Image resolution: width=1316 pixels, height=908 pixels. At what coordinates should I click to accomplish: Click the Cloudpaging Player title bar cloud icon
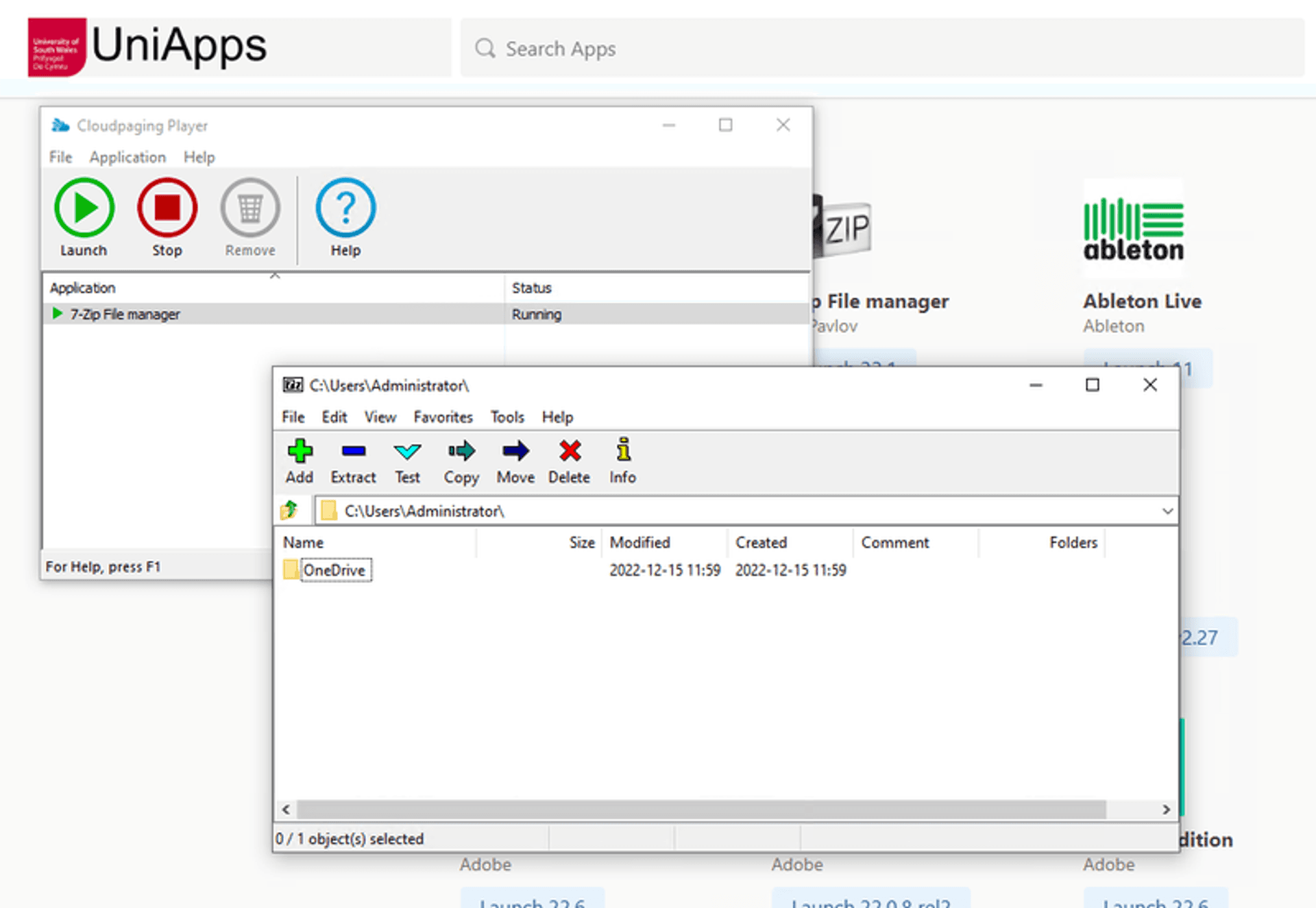(60, 125)
